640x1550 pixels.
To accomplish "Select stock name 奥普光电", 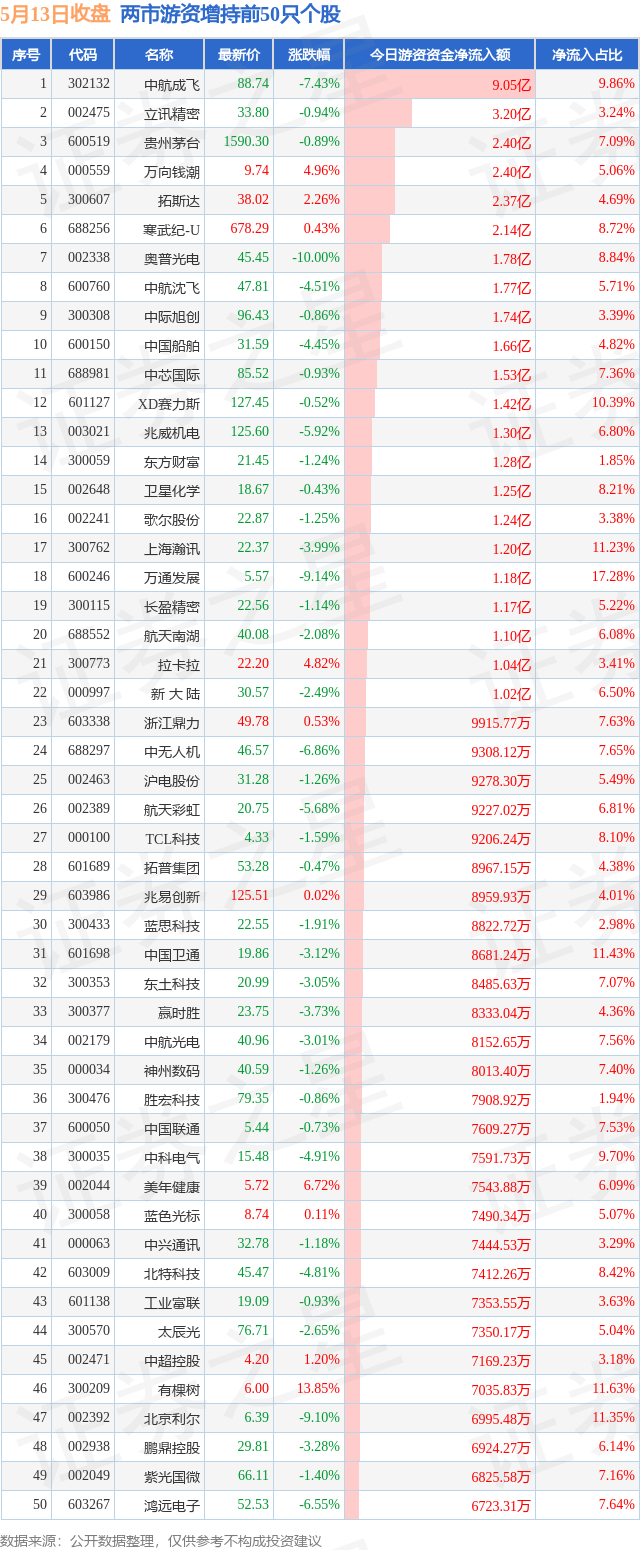I will 172,259.
